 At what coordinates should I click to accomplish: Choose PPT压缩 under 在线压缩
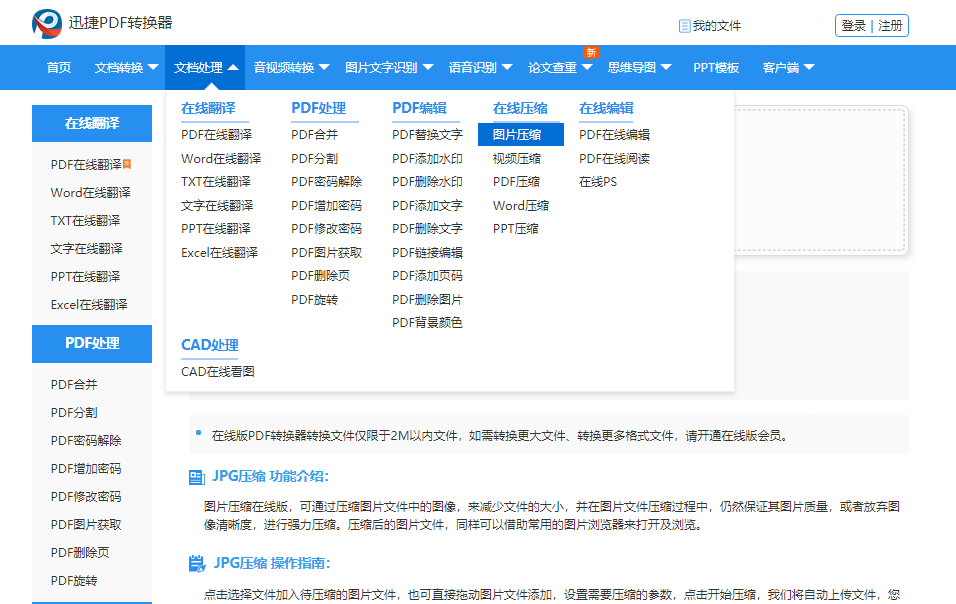tap(515, 229)
